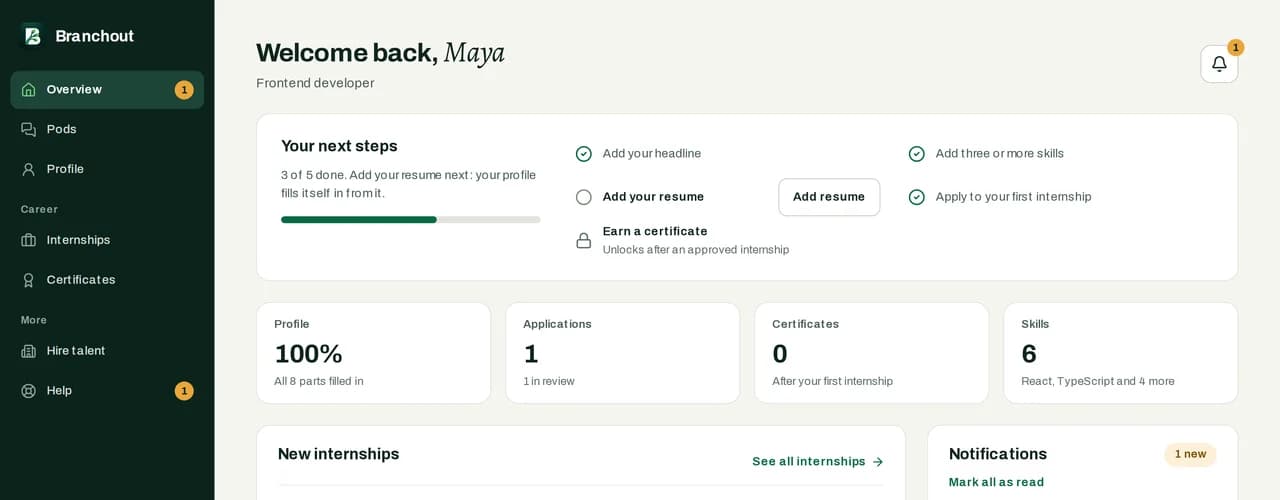Viewport: 1280px width, 500px height.
Task: Click the Help lifebuoy icon
Action: (x=29, y=391)
